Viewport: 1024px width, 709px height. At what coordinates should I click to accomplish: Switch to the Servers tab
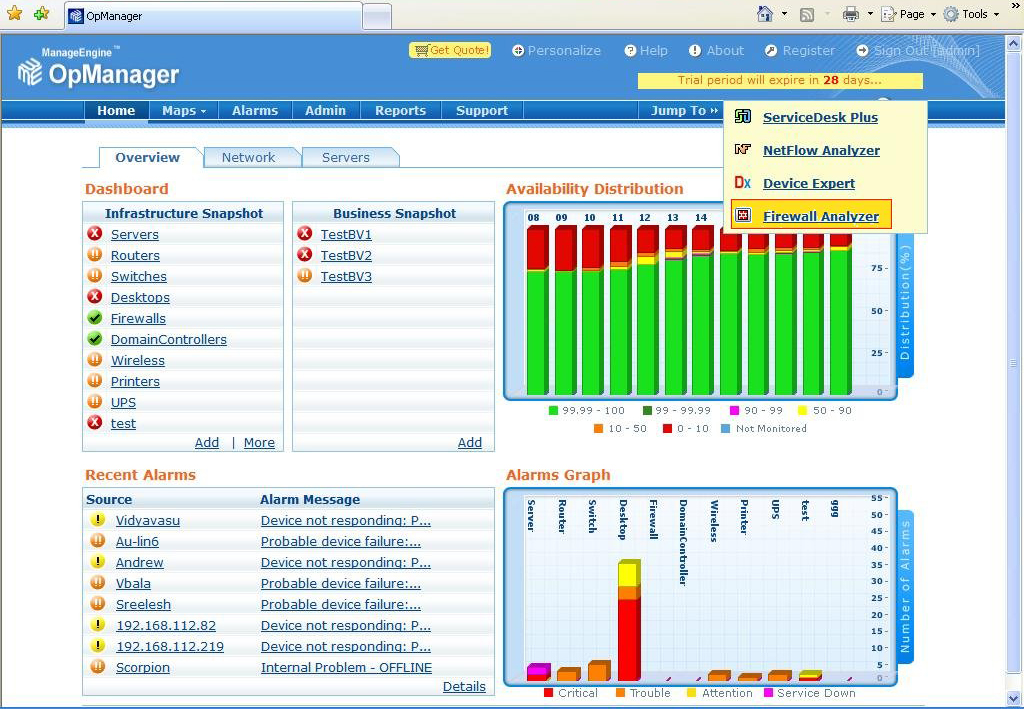click(346, 157)
